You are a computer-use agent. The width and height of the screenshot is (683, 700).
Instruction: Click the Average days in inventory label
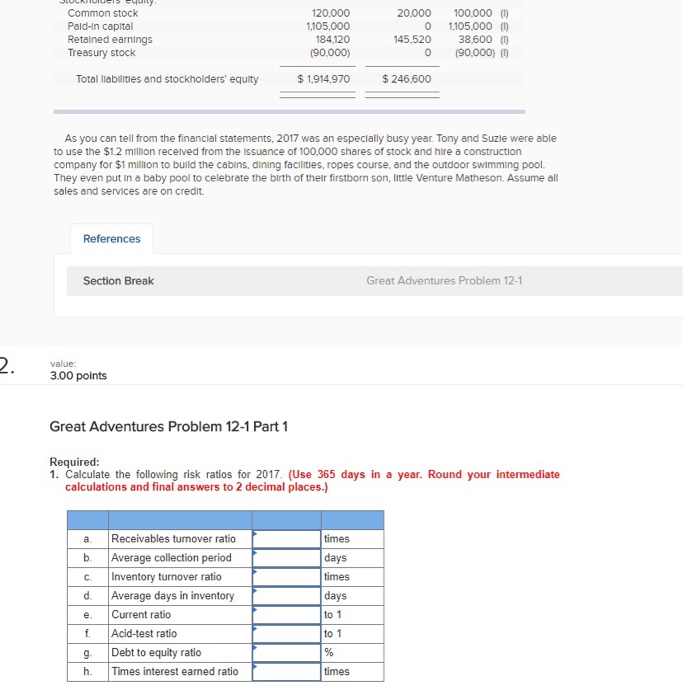click(x=172, y=596)
